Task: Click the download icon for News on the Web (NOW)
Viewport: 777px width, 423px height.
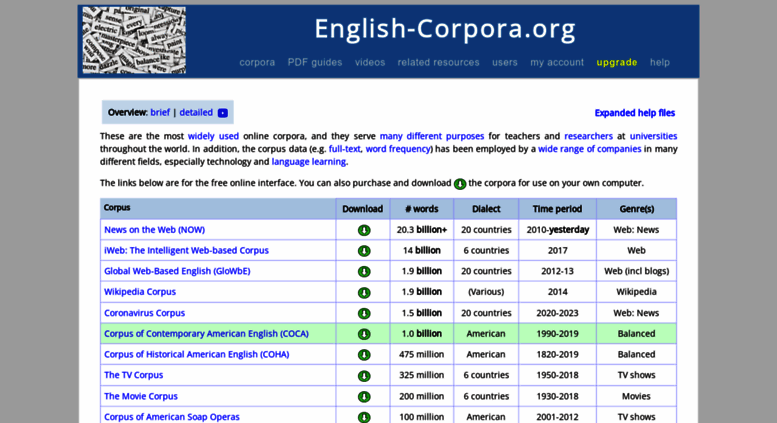Action: [x=364, y=230]
